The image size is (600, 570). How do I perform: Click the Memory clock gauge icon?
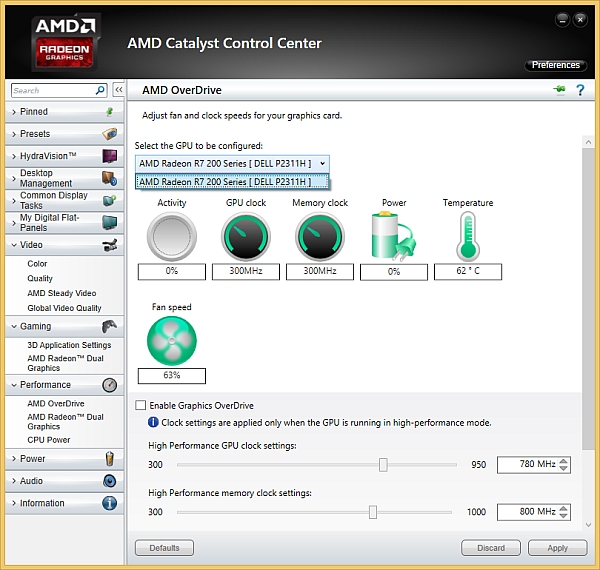(x=320, y=237)
